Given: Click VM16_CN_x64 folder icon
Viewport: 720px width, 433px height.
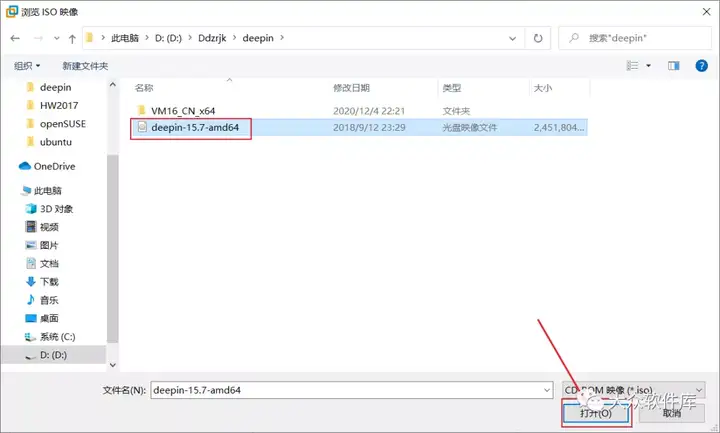Looking at the screenshot, I should click(x=141, y=110).
